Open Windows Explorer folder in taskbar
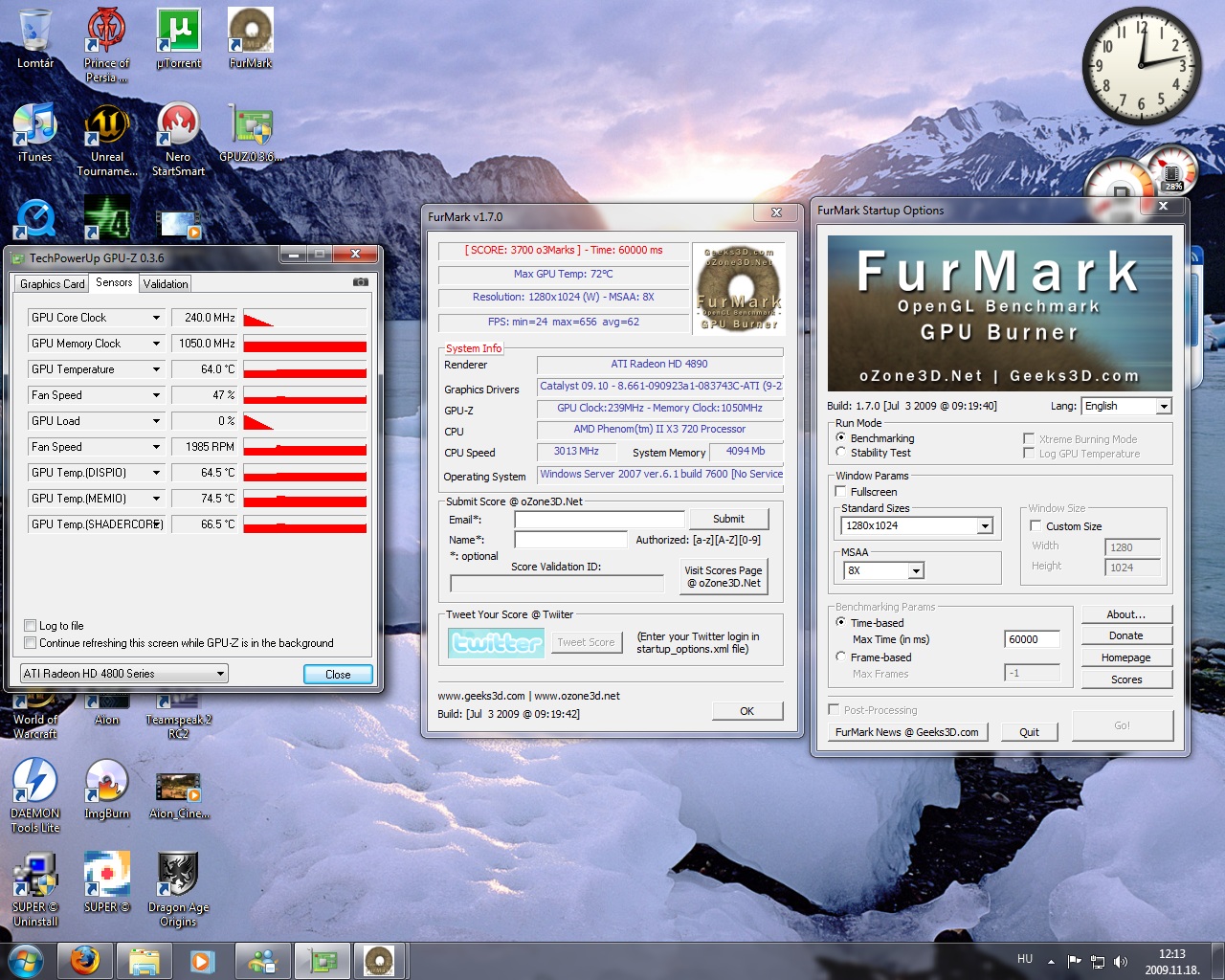 [144, 960]
